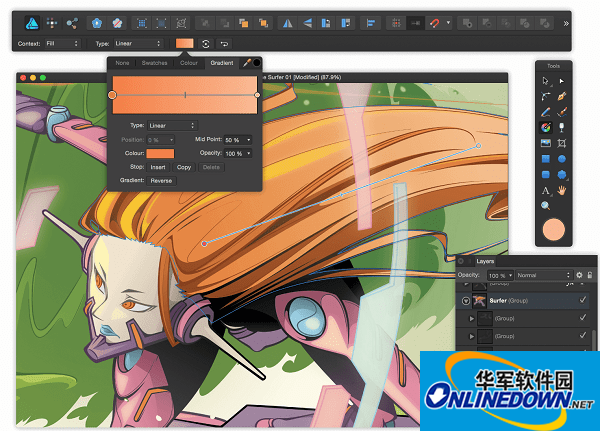
Task: Click the peach fill colour circle in Tools
Action: pos(553,230)
